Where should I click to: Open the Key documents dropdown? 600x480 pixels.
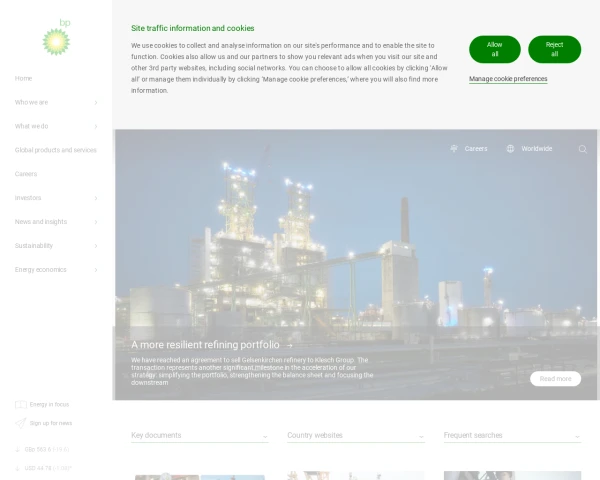[199, 436]
